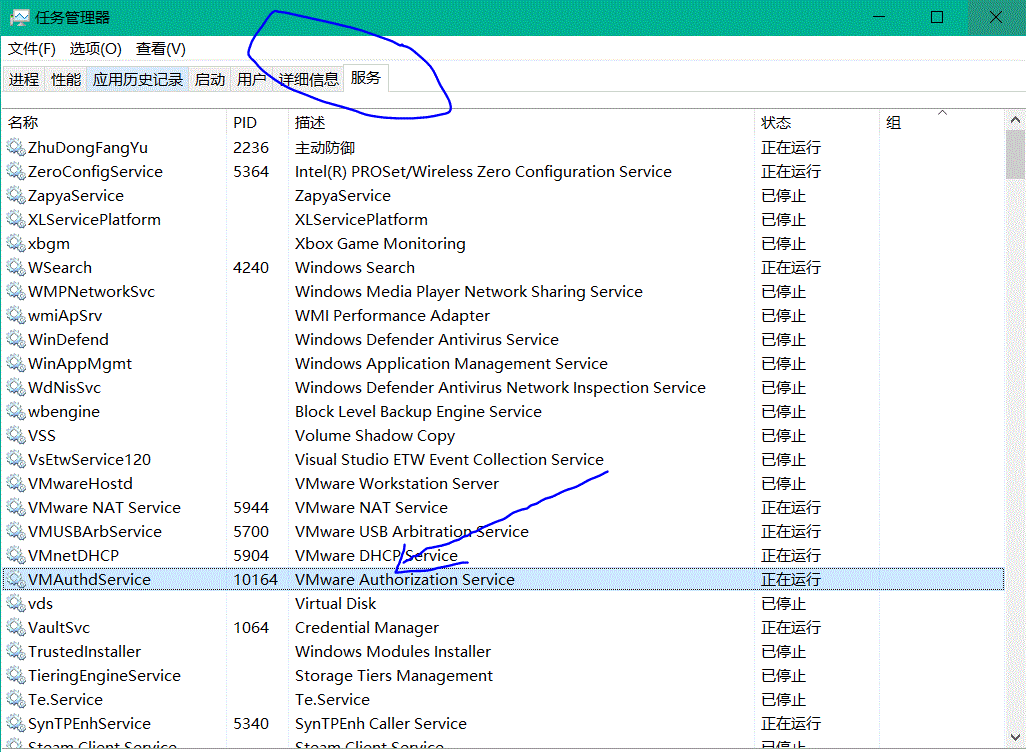Image resolution: width=1026 pixels, height=752 pixels.
Task: Select the Te.Service name cell
Action: tap(65, 700)
